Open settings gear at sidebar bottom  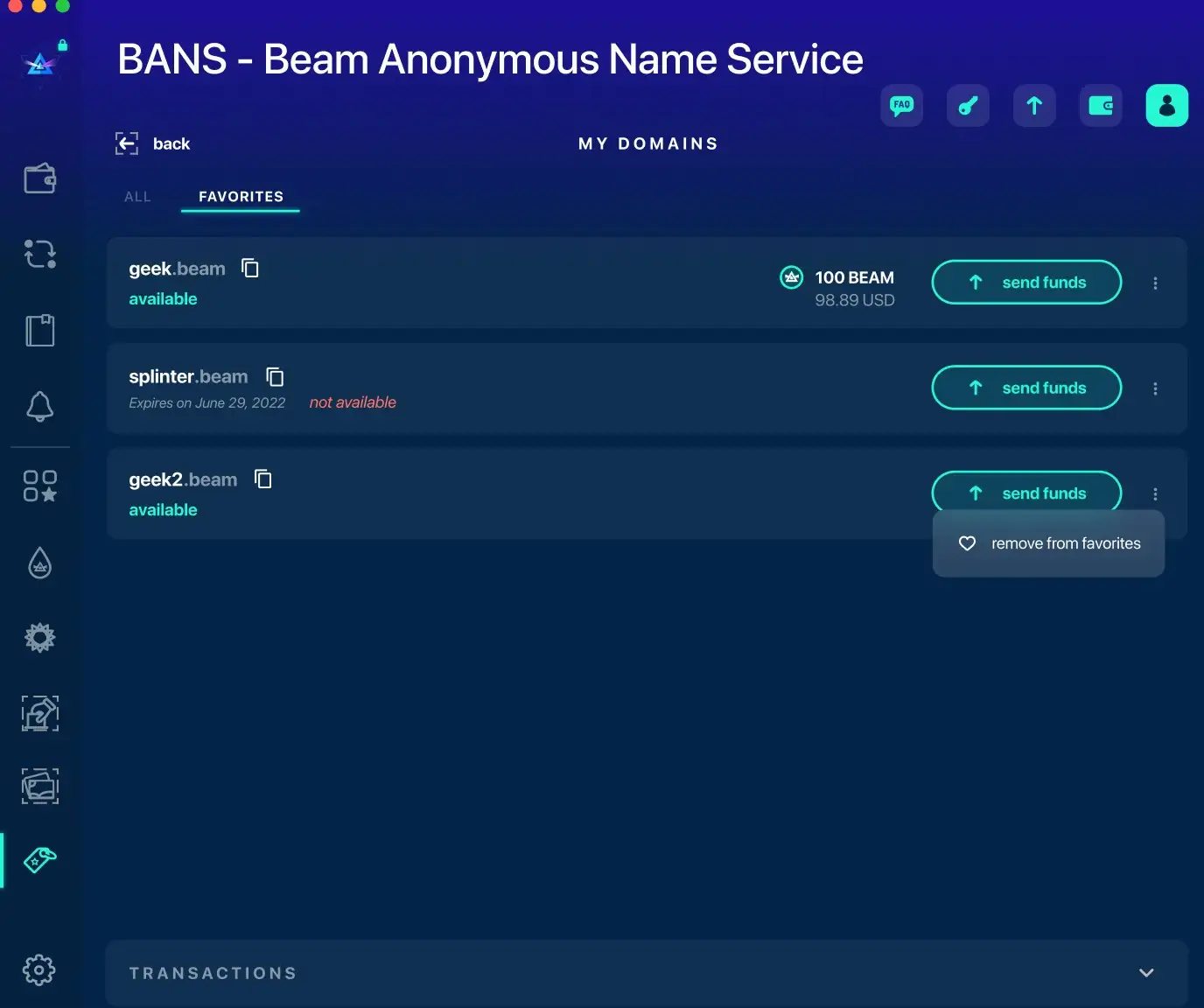point(39,969)
